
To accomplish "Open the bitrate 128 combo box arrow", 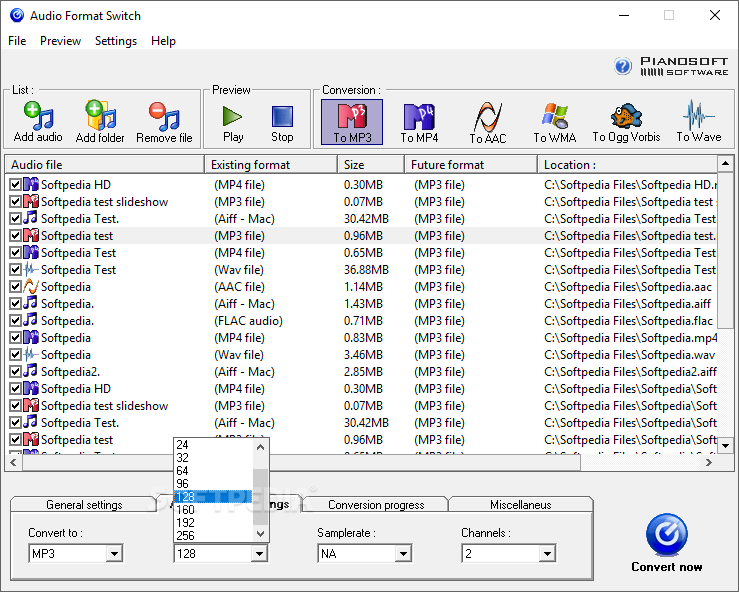I will pyautogui.click(x=259, y=553).
